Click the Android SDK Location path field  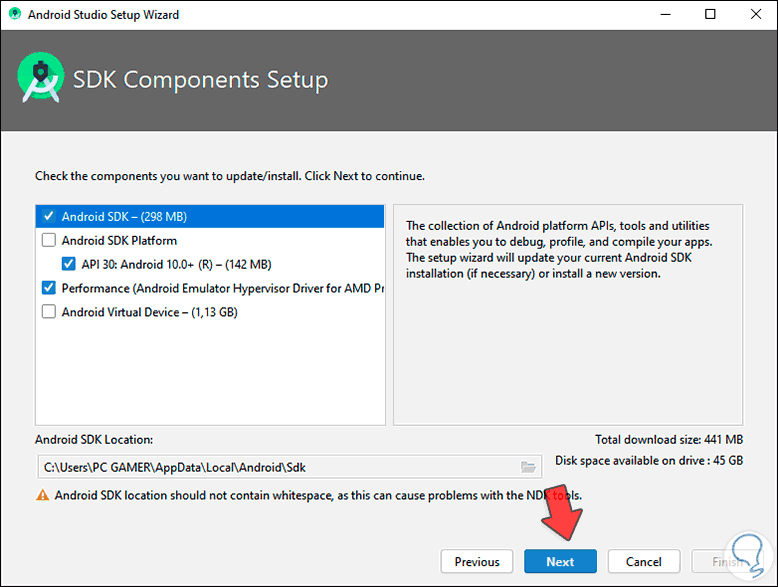[x=275, y=467]
